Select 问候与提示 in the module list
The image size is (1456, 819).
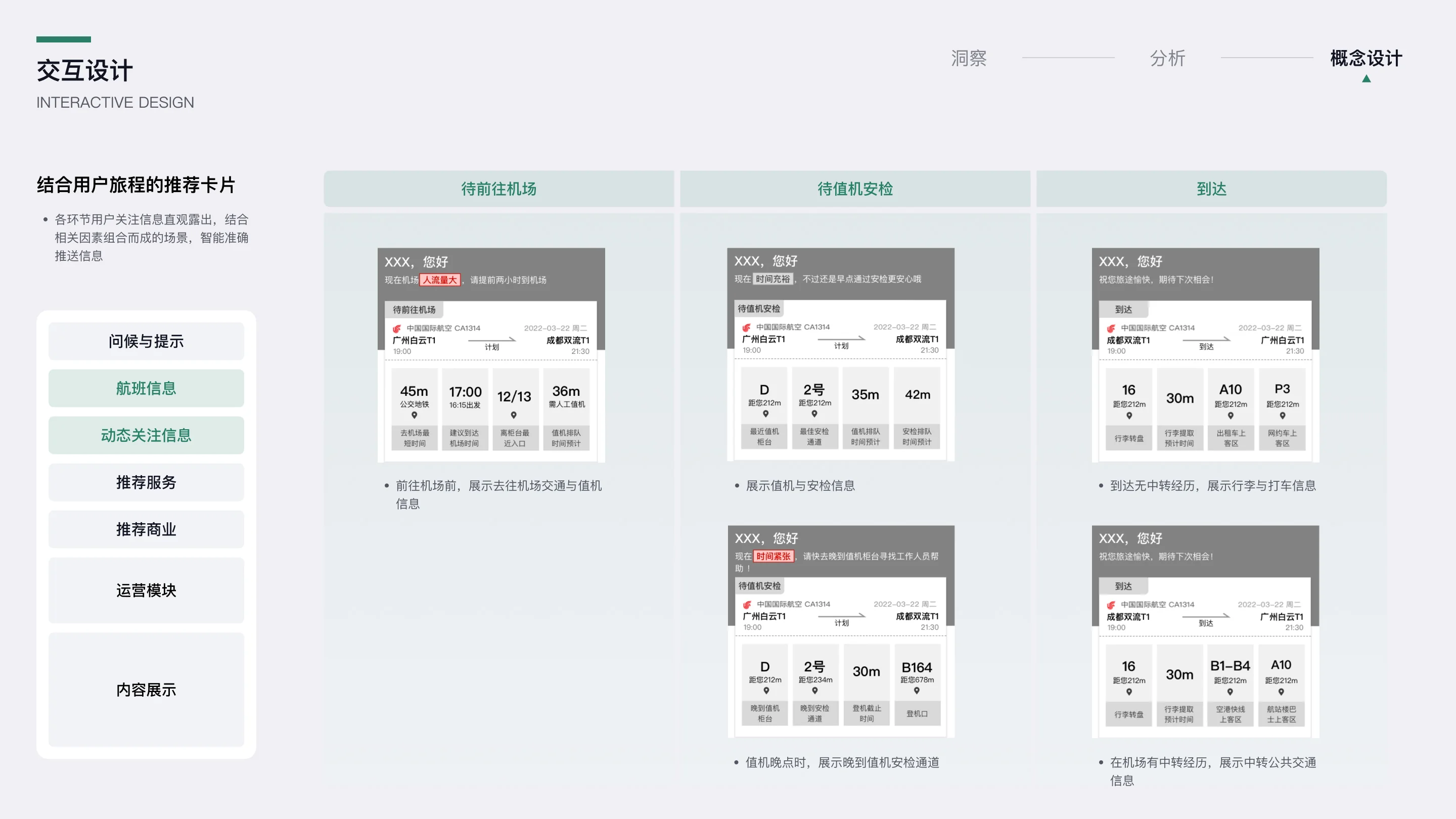click(x=147, y=341)
